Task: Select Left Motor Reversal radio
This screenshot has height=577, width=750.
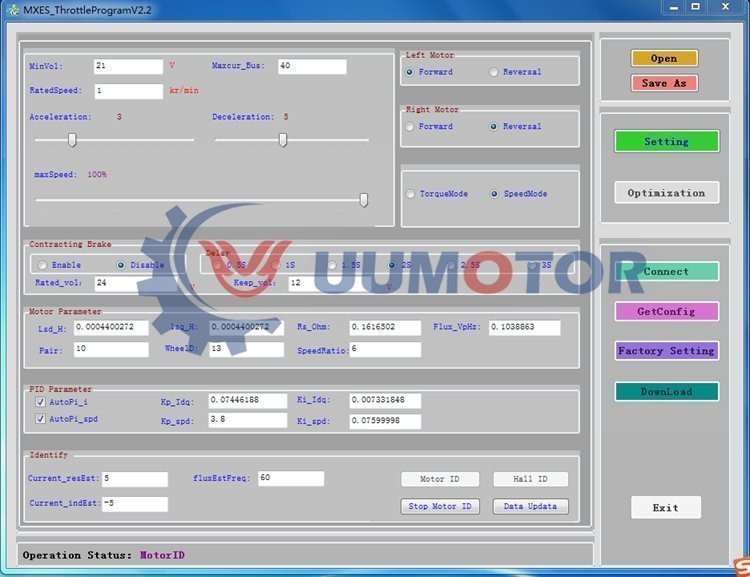Action: pyautogui.click(x=493, y=72)
